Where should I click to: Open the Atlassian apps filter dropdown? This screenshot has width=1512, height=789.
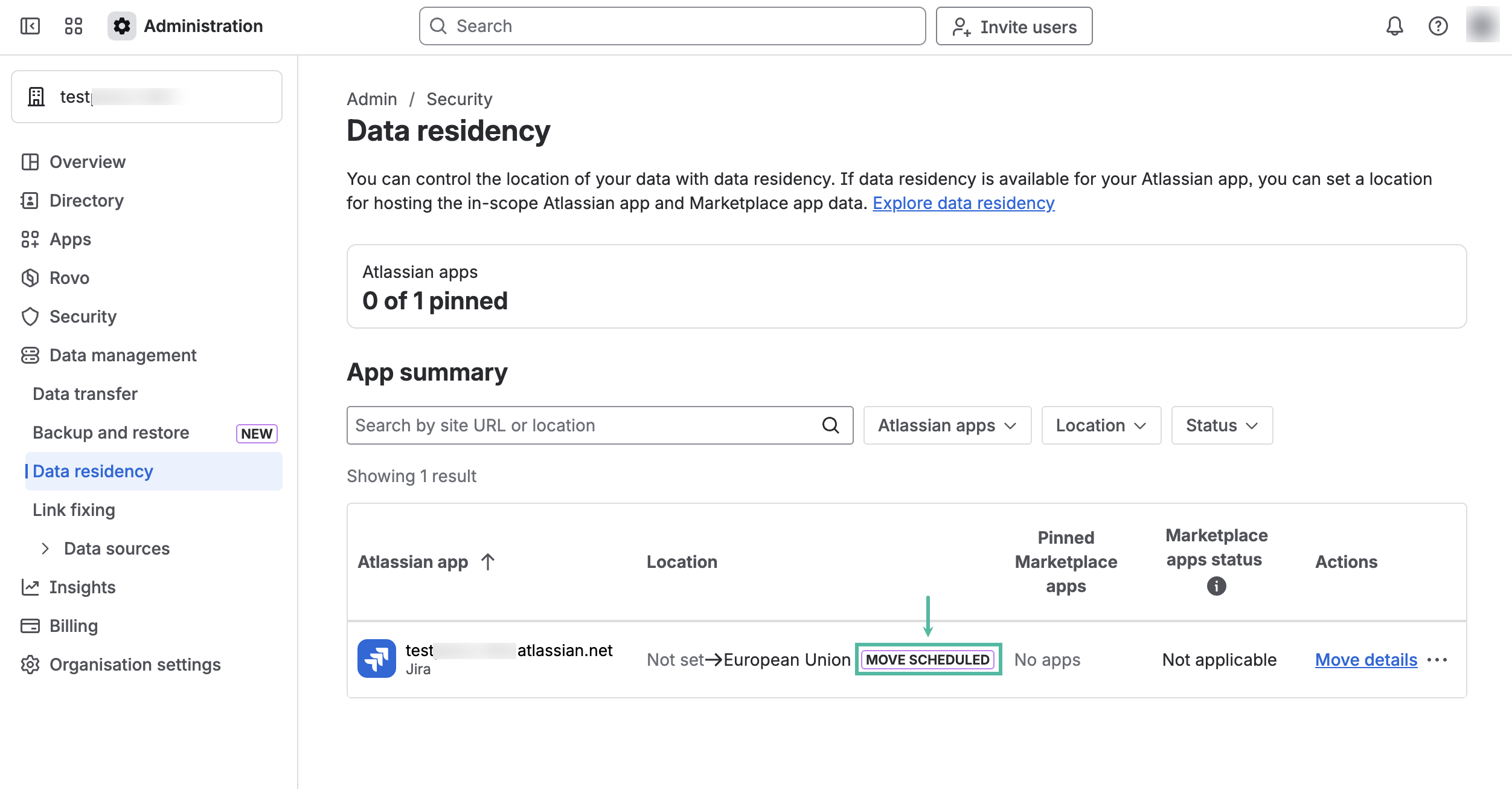tap(947, 425)
